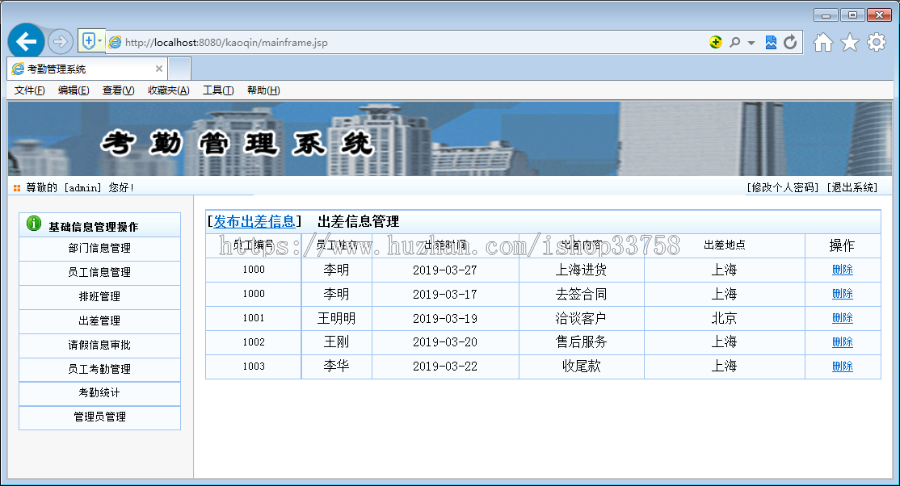
Task: Click the green info icon beside 基础信息管理操作
Action: 34,223
